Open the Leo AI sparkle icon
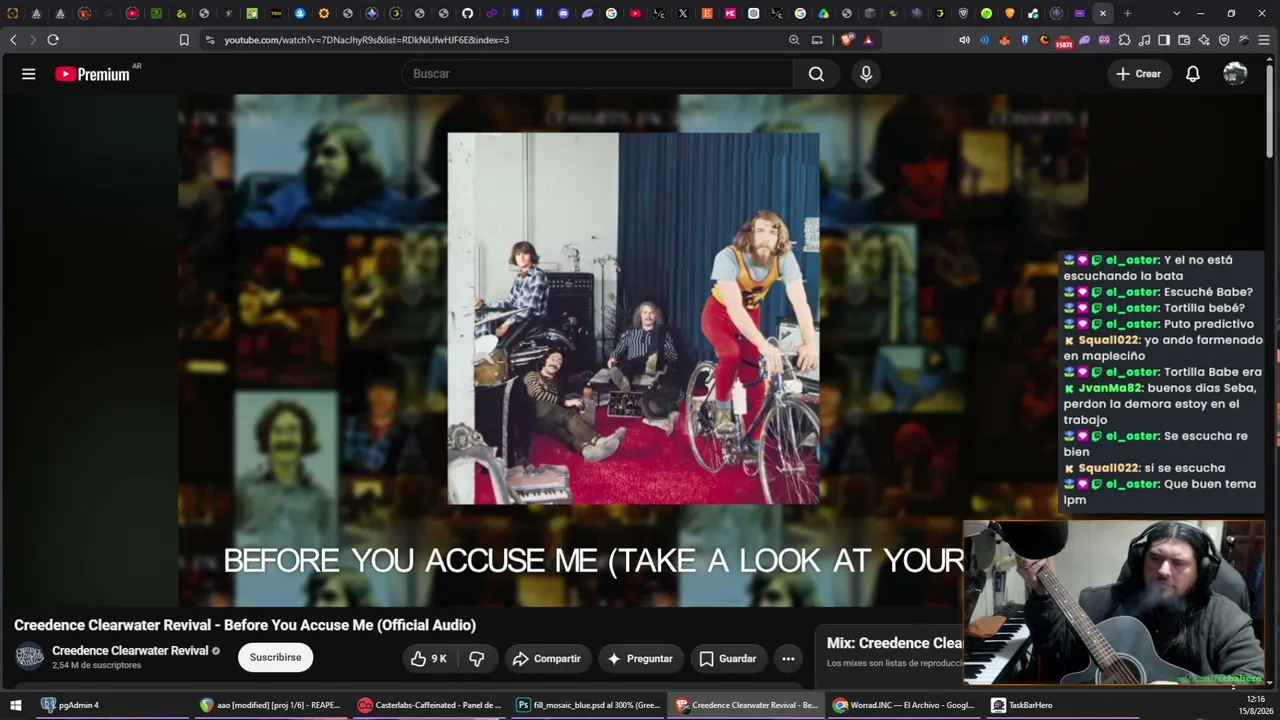 [1204, 40]
